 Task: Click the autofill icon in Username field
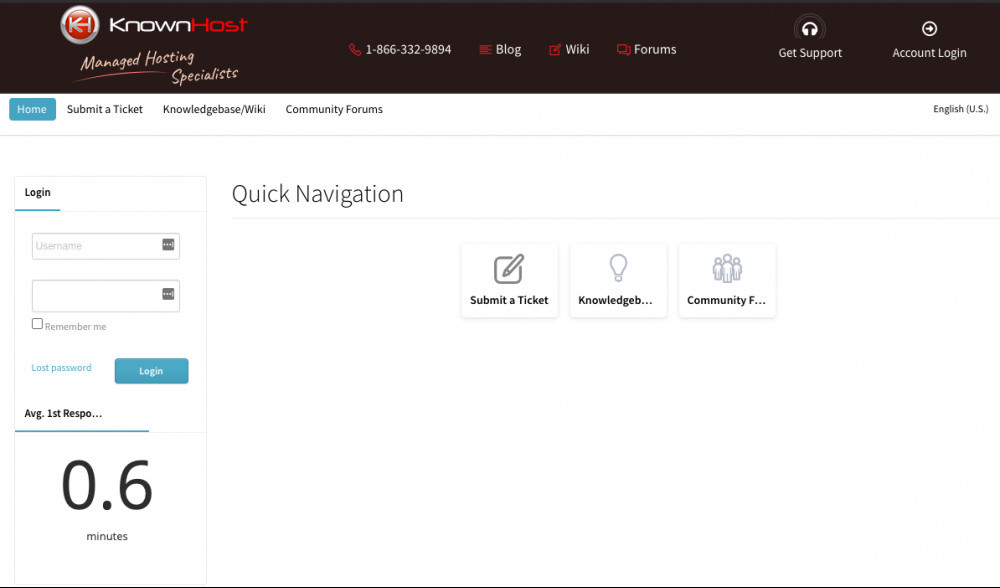(x=168, y=245)
